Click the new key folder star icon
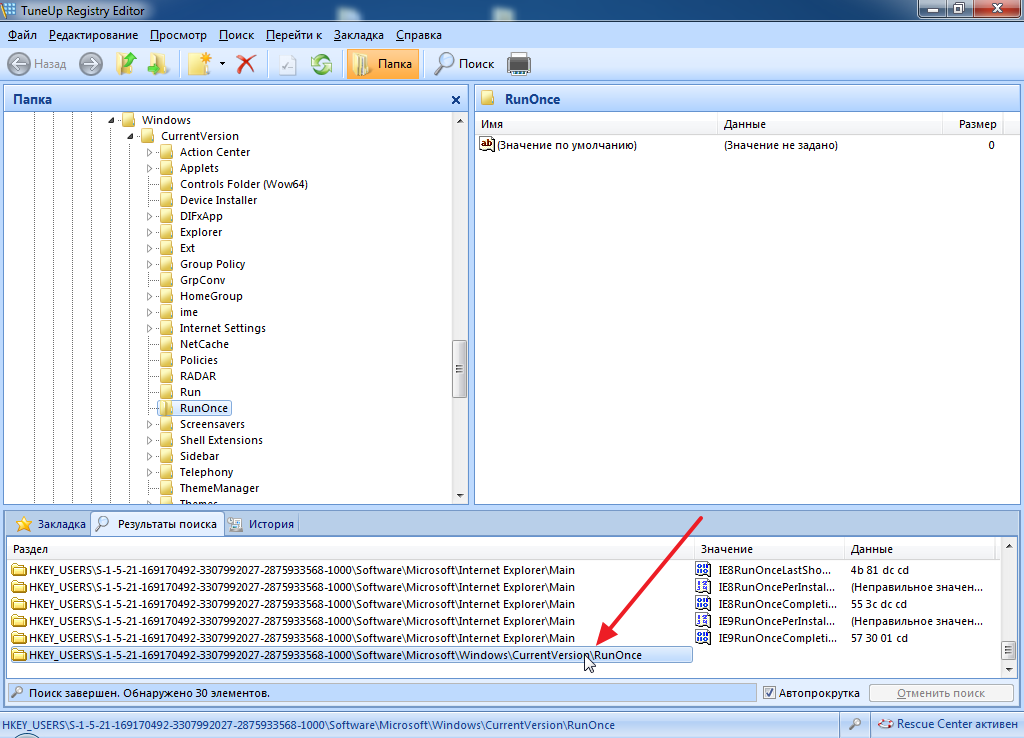 coord(200,63)
